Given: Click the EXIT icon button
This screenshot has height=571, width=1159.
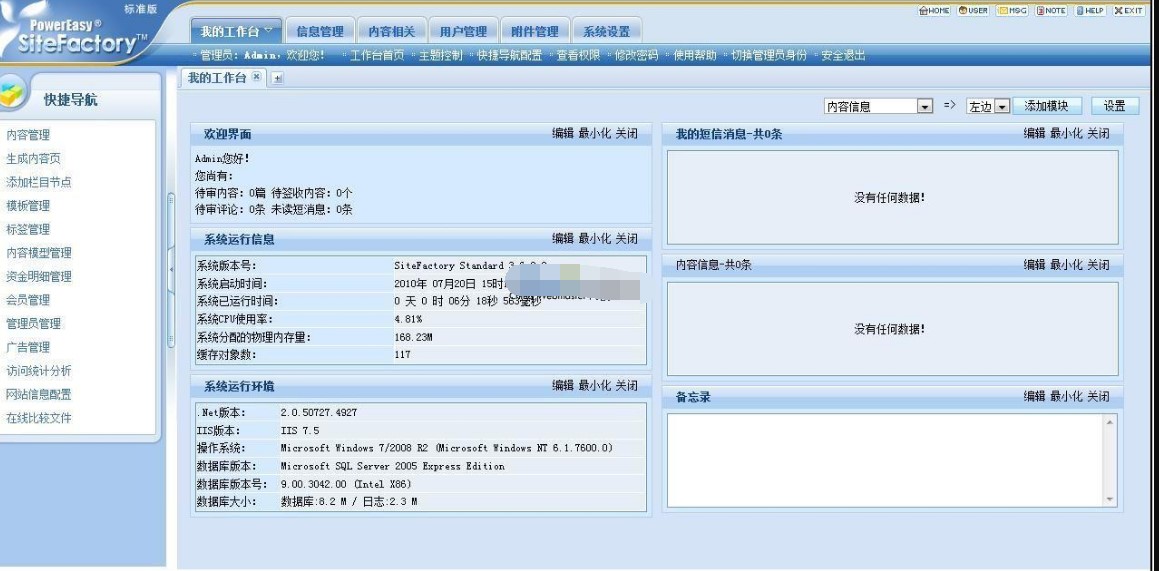Looking at the screenshot, I should (x=1128, y=11).
